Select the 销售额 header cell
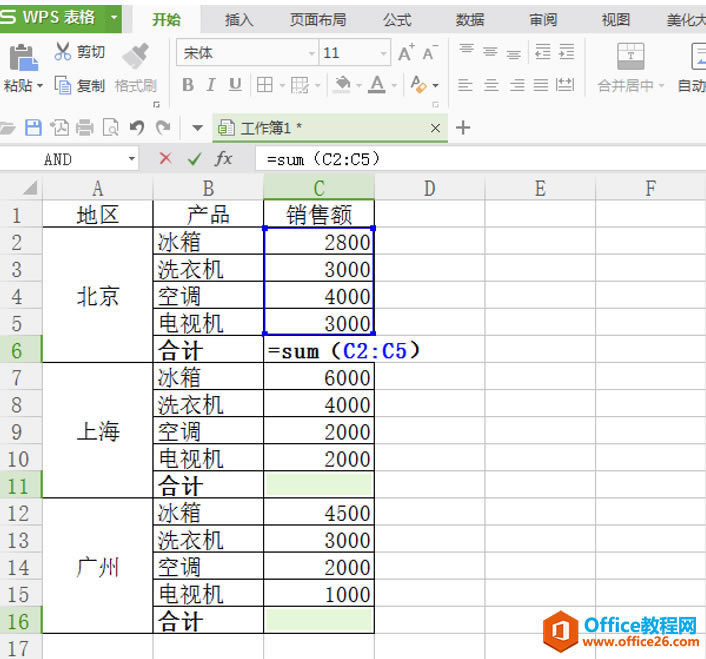 [319, 214]
